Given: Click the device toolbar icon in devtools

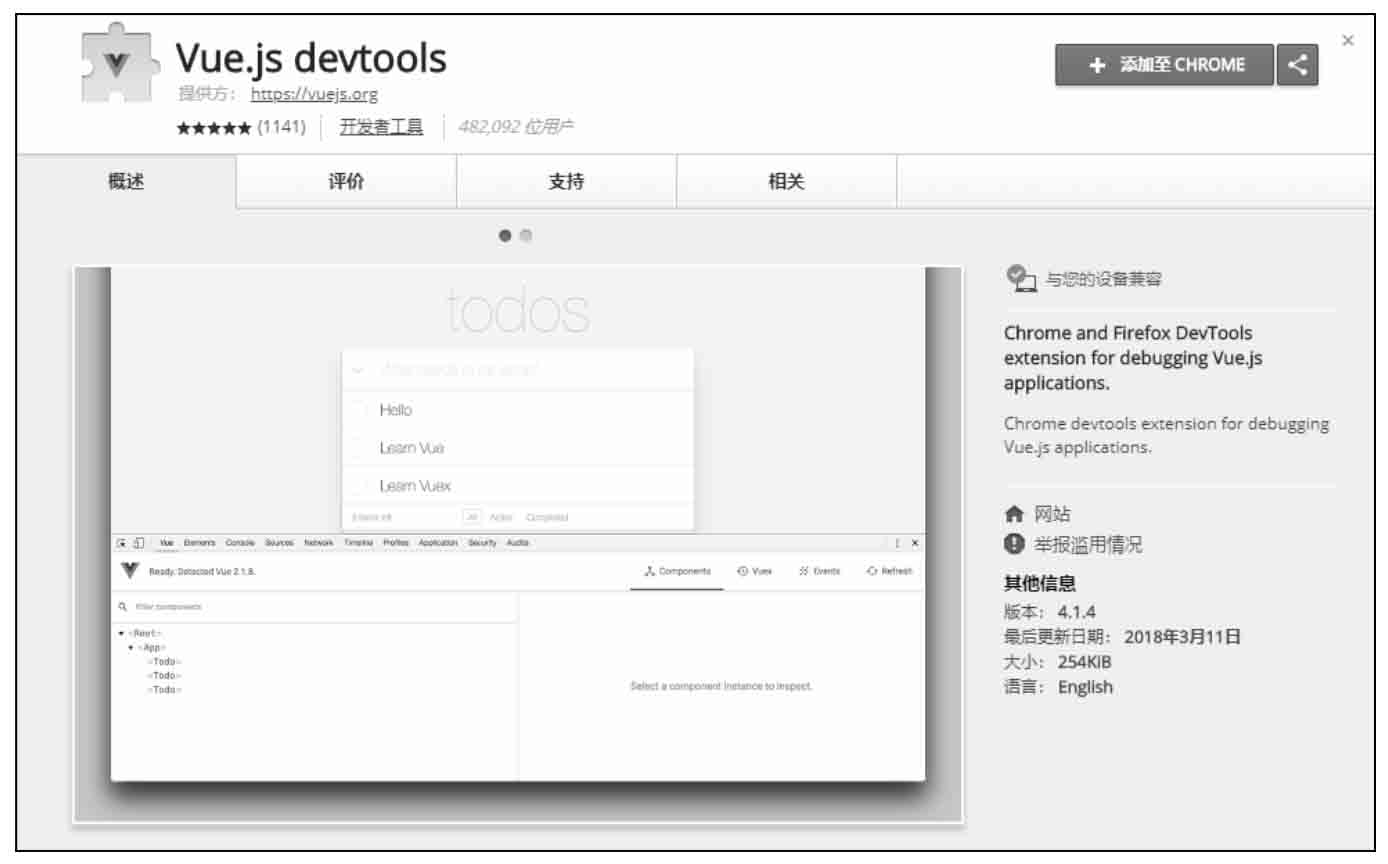Looking at the screenshot, I should pos(138,543).
